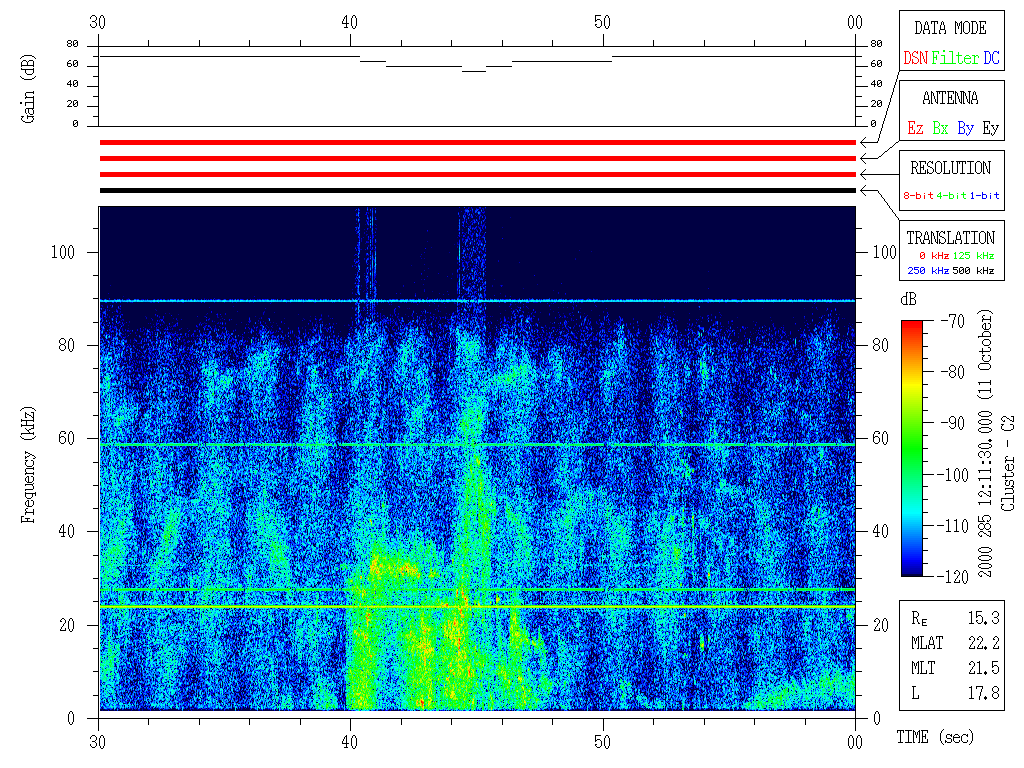Click the DATA MODE legend title
The height and width of the screenshot is (768, 1024).
click(950, 28)
